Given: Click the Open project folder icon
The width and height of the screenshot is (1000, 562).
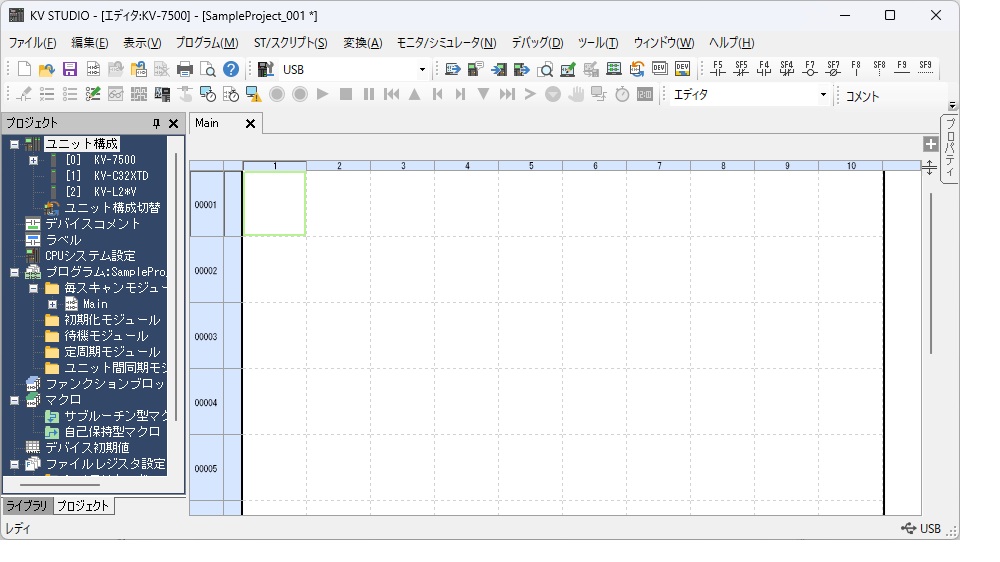Looking at the screenshot, I should click(x=46, y=69).
